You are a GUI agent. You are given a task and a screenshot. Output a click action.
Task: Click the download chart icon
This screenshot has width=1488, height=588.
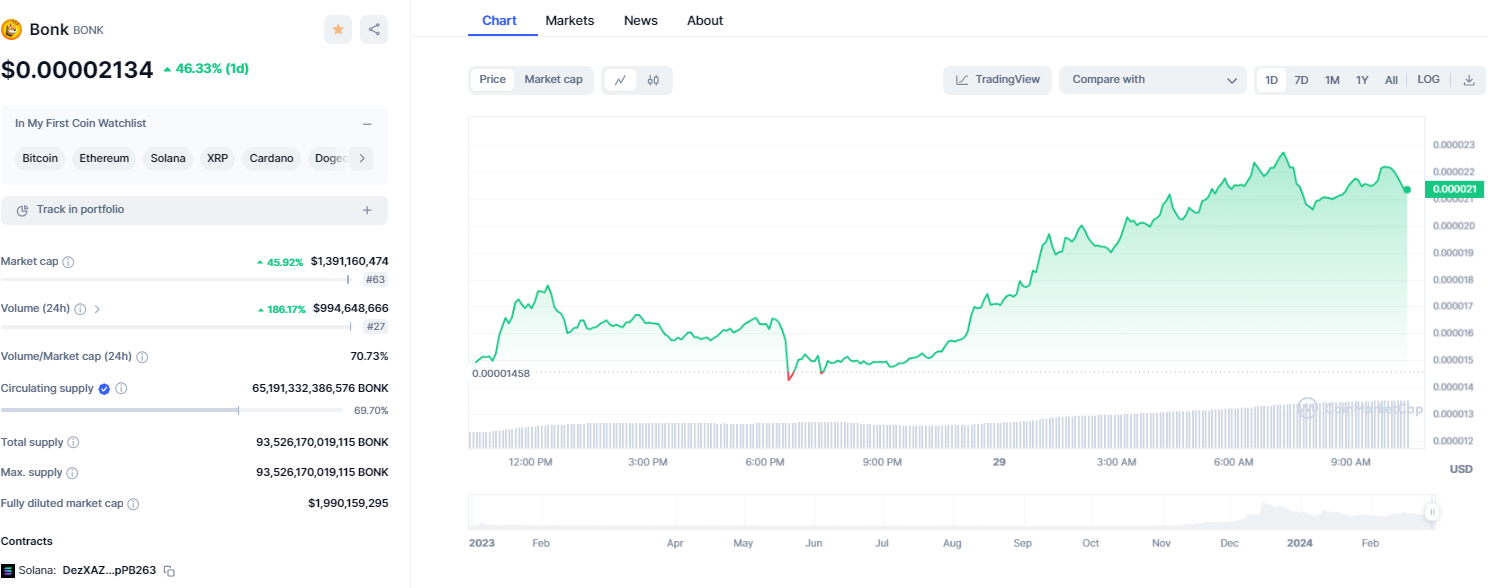[1469, 80]
